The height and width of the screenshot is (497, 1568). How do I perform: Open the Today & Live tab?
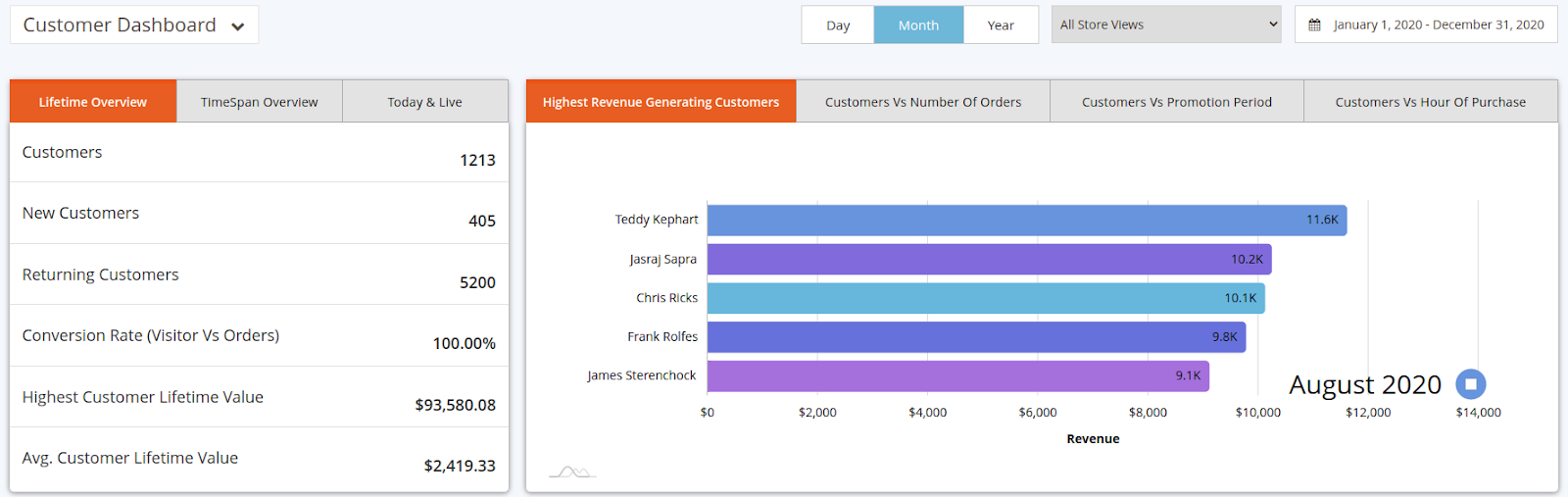tap(424, 102)
